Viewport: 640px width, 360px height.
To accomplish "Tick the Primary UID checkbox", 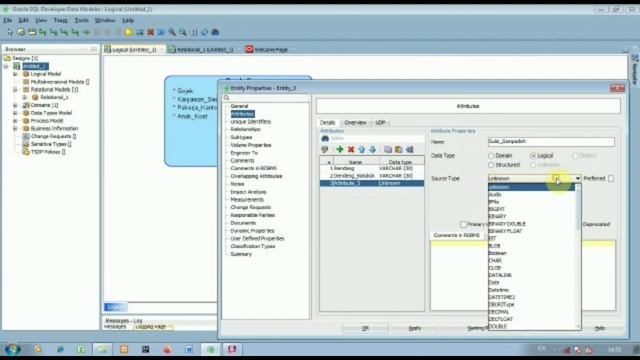I will pyautogui.click(x=463, y=224).
